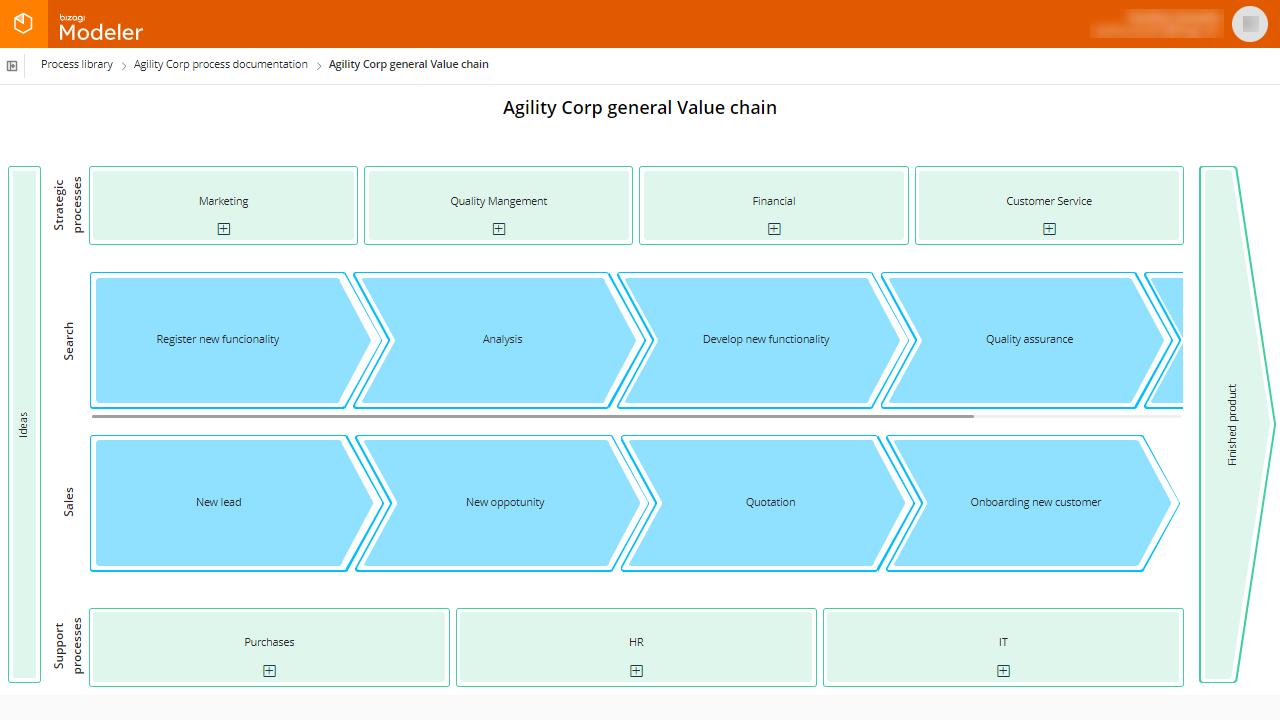This screenshot has width=1280, height=722.
Task: Click the Analysis chevron step
Action: click(502, 340)
